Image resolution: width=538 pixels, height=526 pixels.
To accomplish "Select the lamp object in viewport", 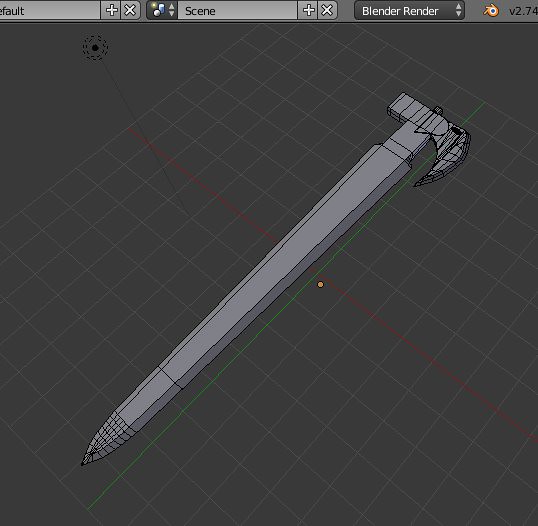I will click(95, 48).
